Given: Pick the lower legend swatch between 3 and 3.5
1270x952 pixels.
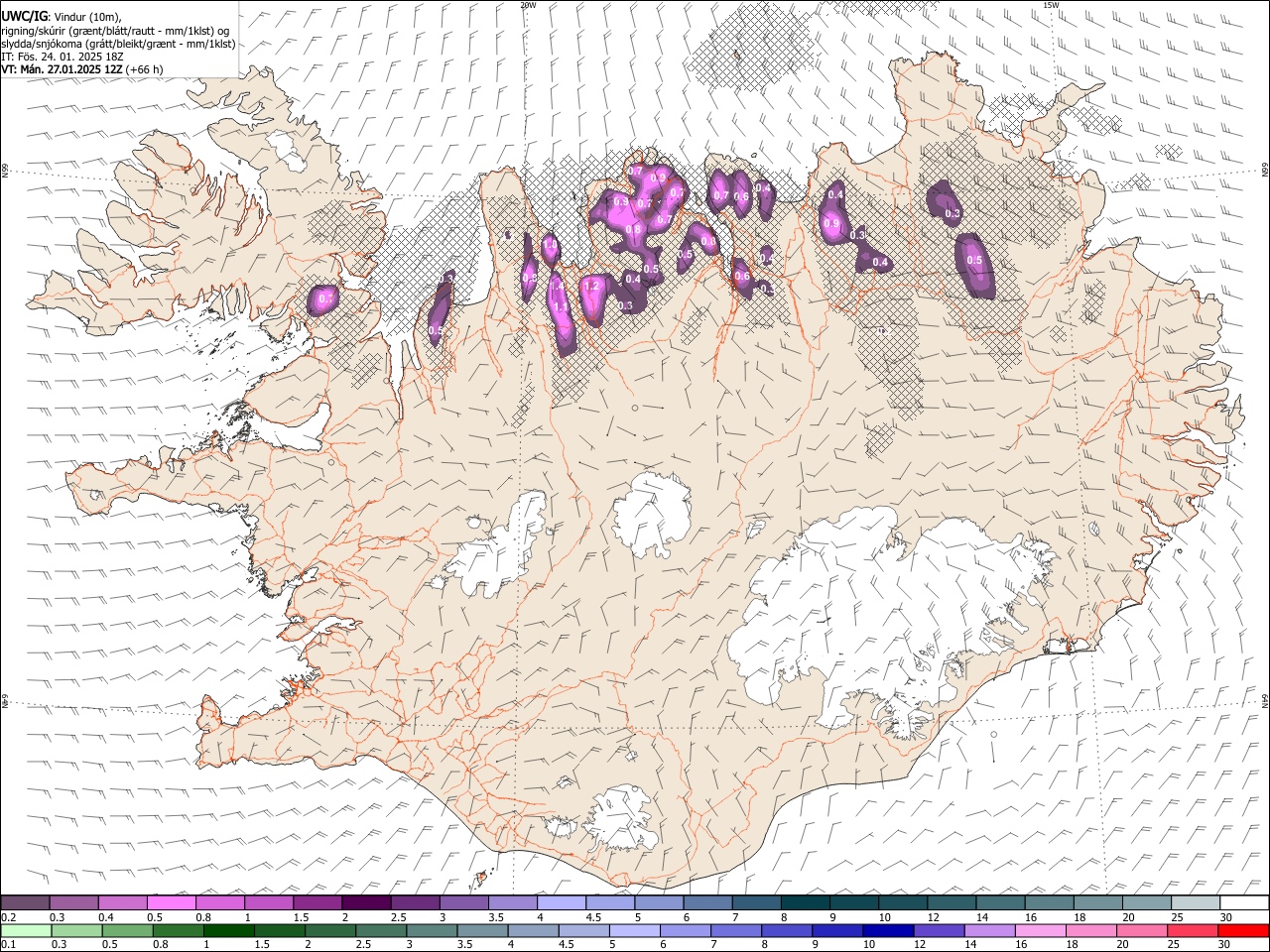Looking at the screenshot, I should pyautogui.click(x=432, y=931).
